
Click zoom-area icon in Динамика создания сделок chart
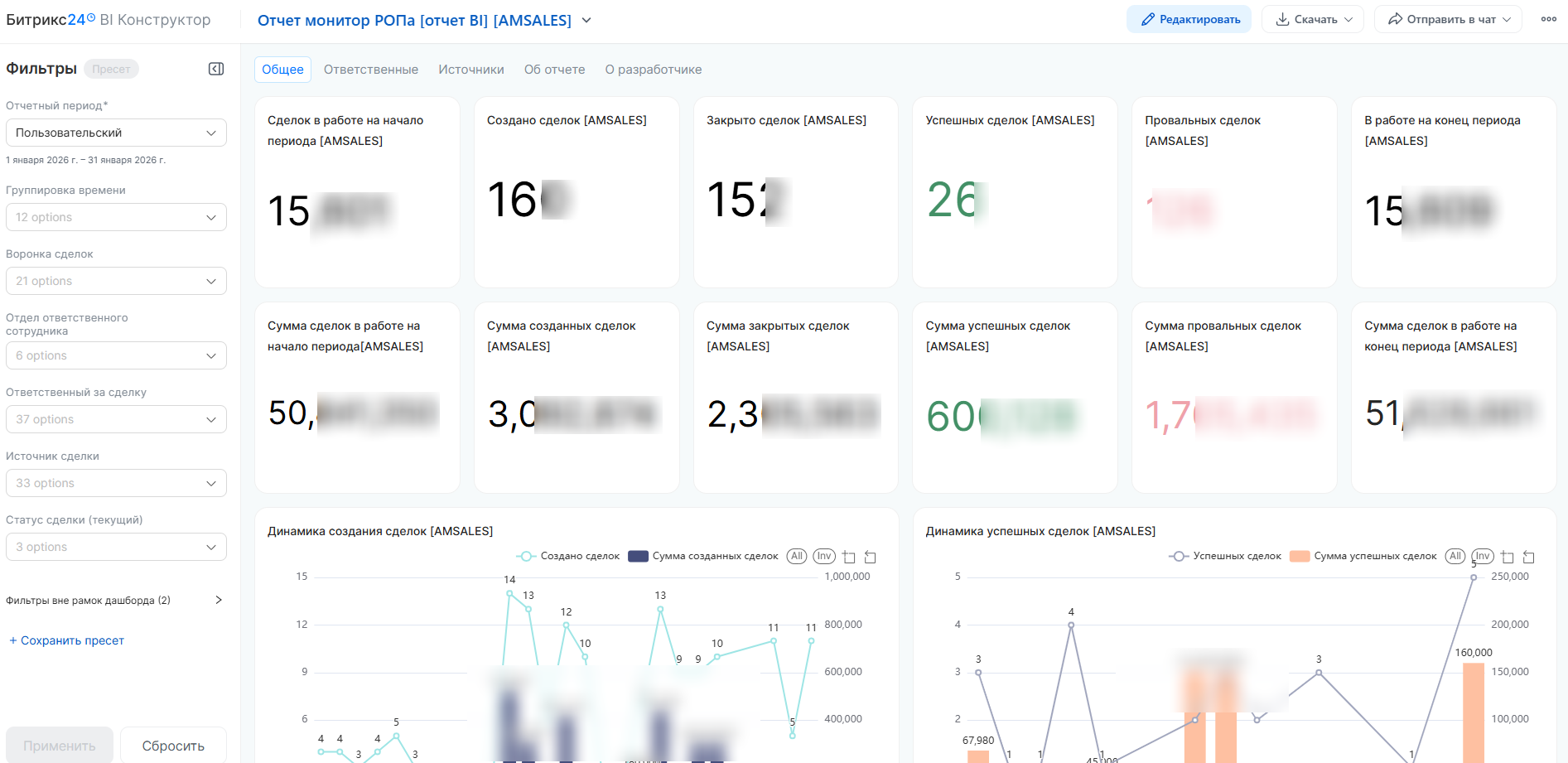[x=849, y=557]
